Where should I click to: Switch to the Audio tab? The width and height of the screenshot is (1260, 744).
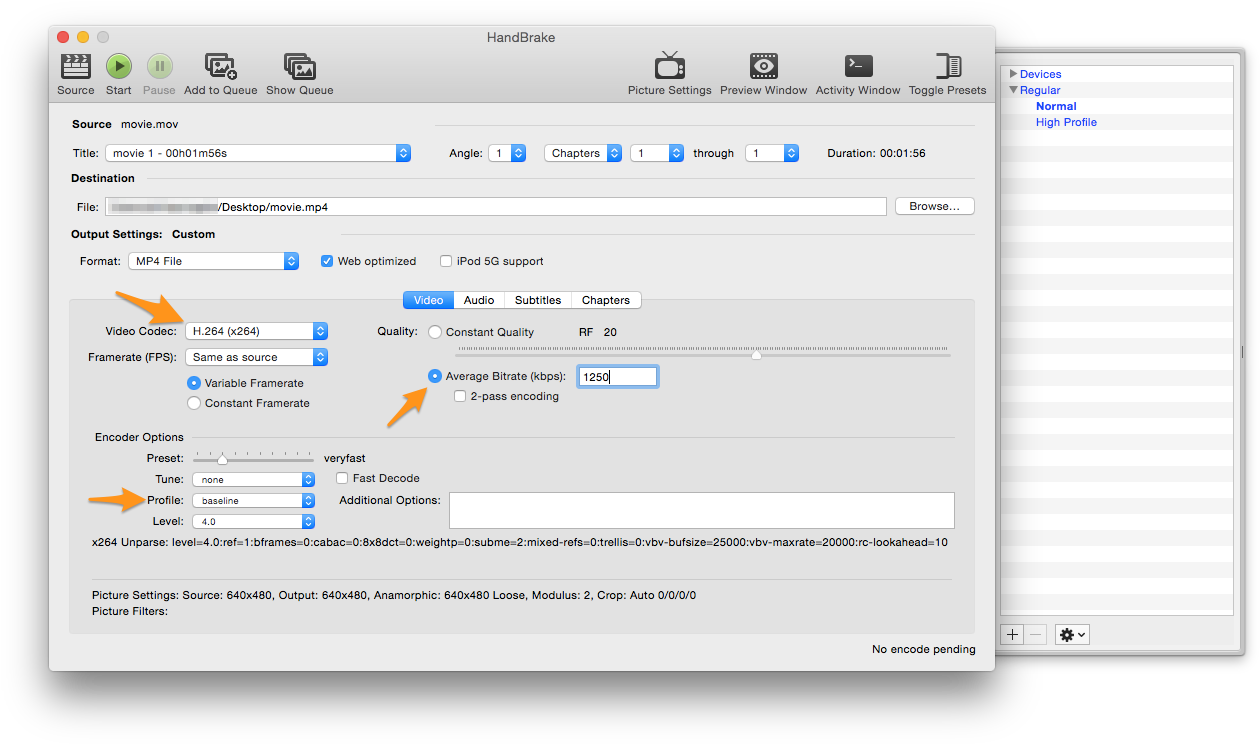[478, 299]
